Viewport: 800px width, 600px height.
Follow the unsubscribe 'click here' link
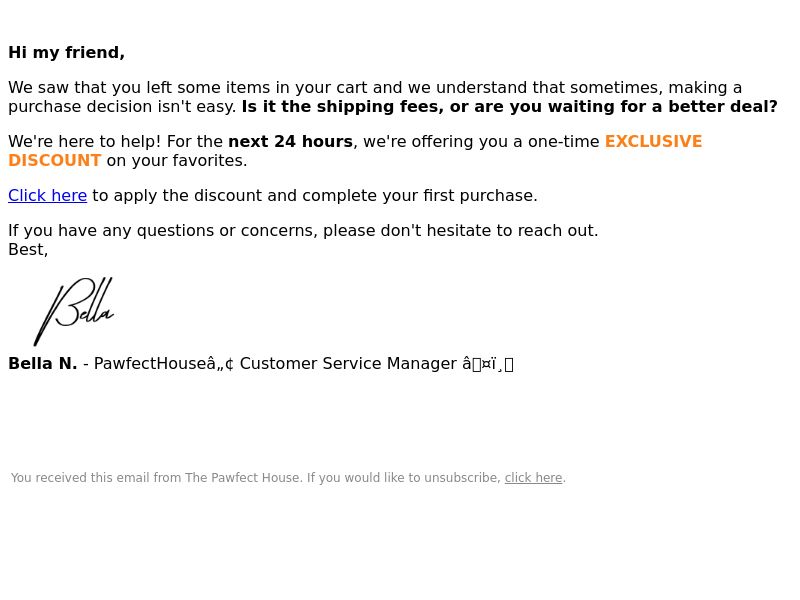click(533, 478)
